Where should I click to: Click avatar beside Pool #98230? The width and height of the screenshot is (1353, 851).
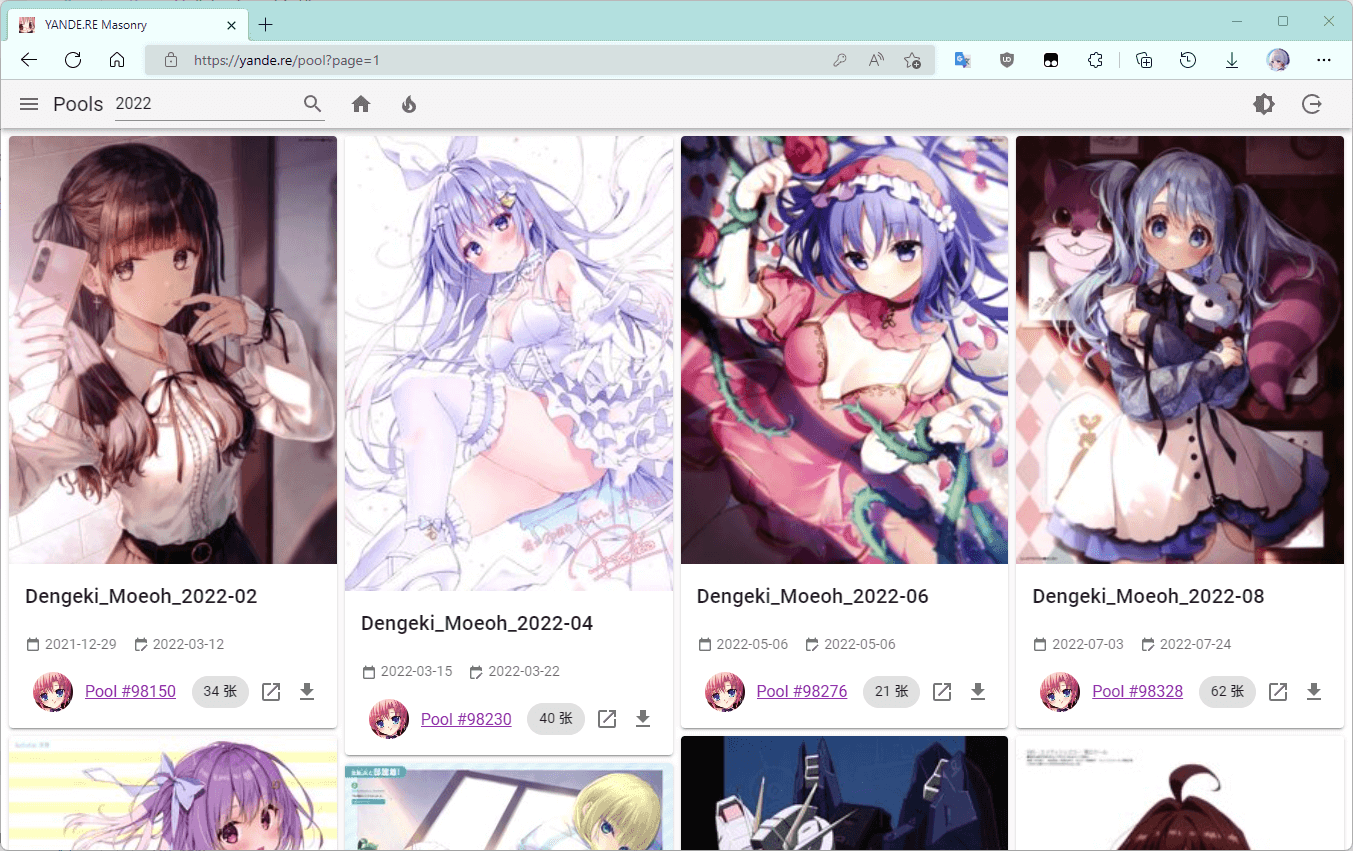pos(389,718)
